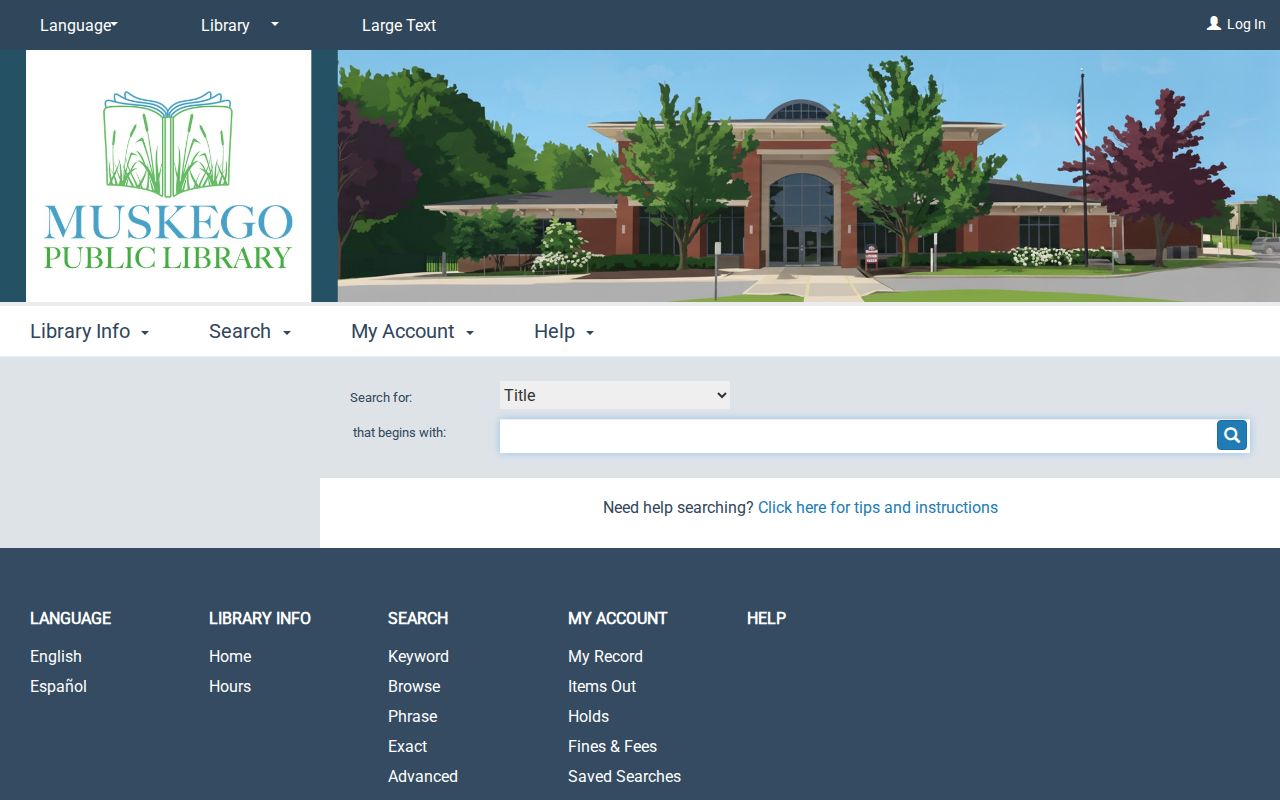Click the Muskego Public Library logo

pos(168,176)
